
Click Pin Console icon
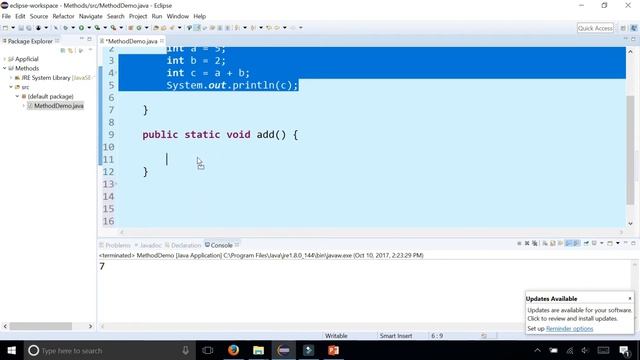click(x=586, y=243)
